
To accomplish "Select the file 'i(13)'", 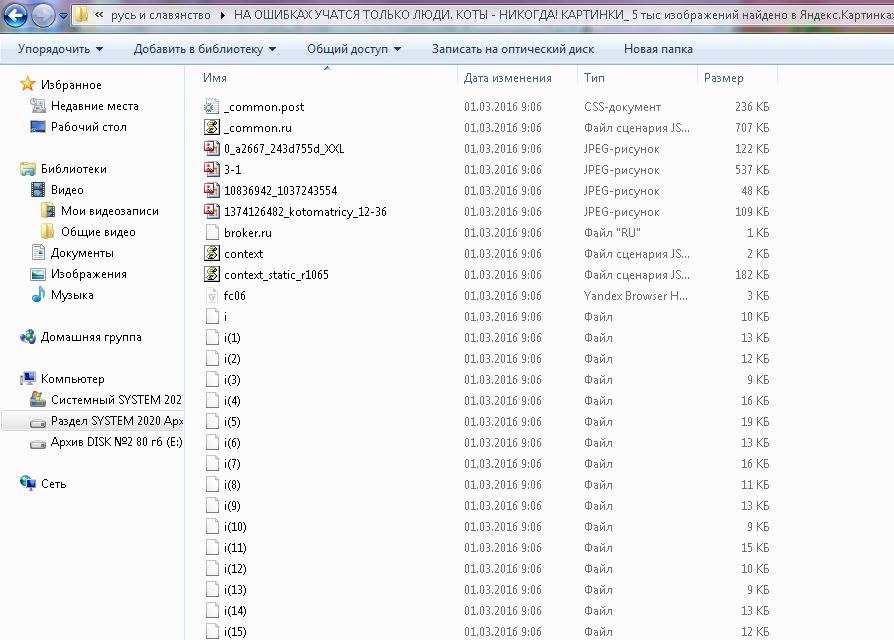I will [x=235, y=589].
